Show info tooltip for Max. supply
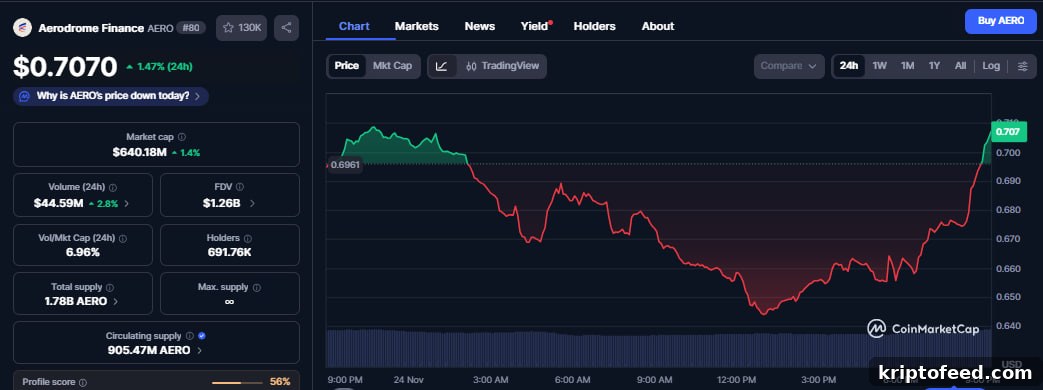 pos(257,288)
